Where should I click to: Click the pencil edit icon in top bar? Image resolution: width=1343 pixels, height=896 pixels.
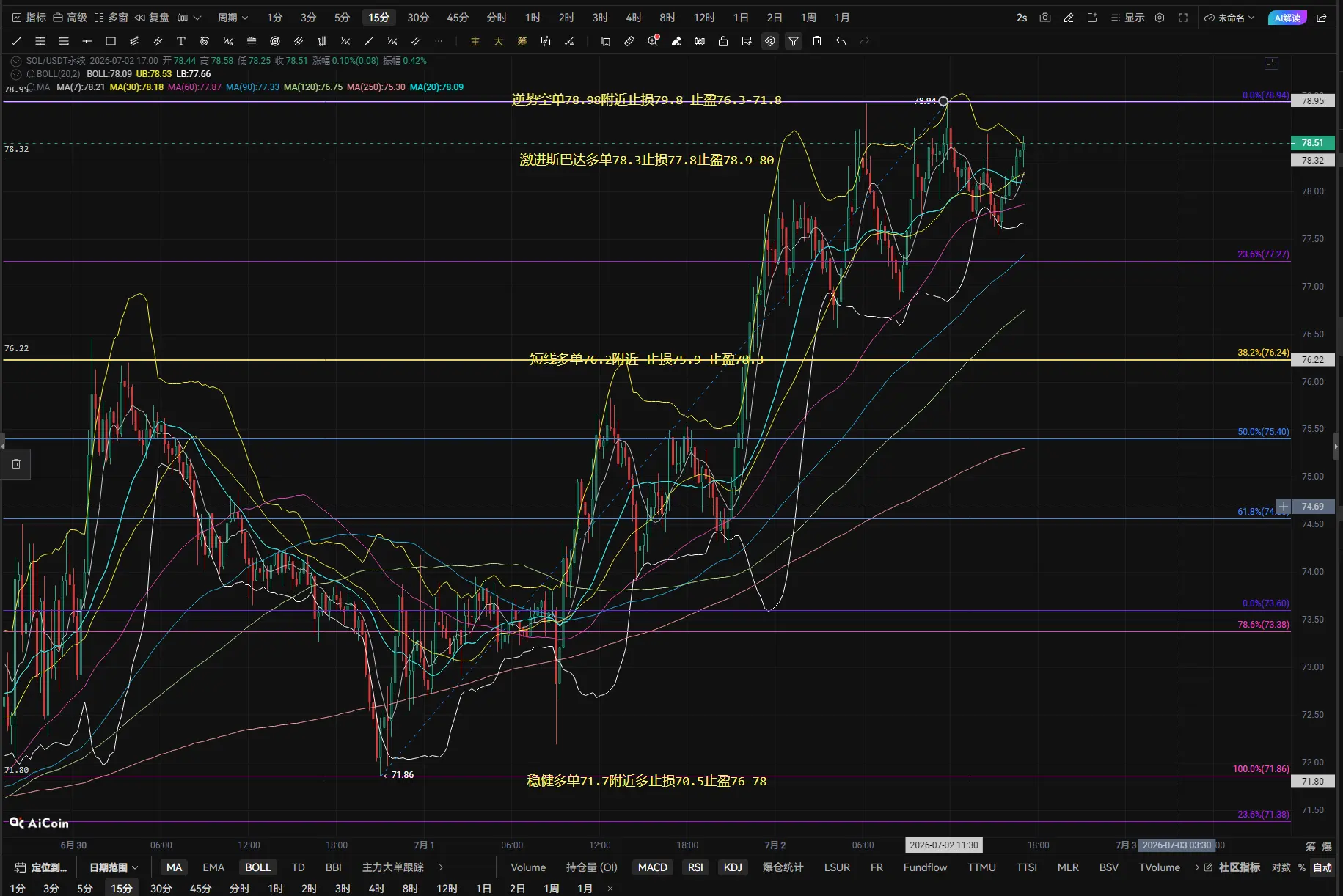[x=1069, y=18]
